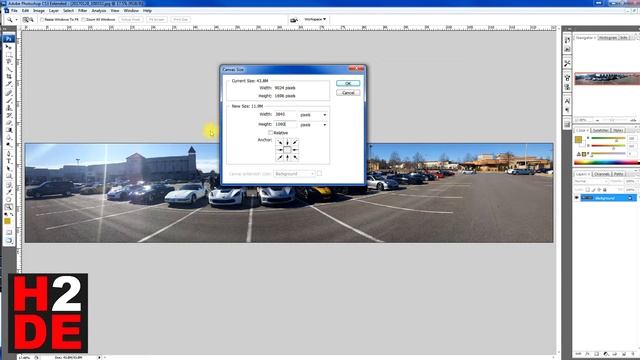
Task: Open the File menu
Action: tap(14, 11)
